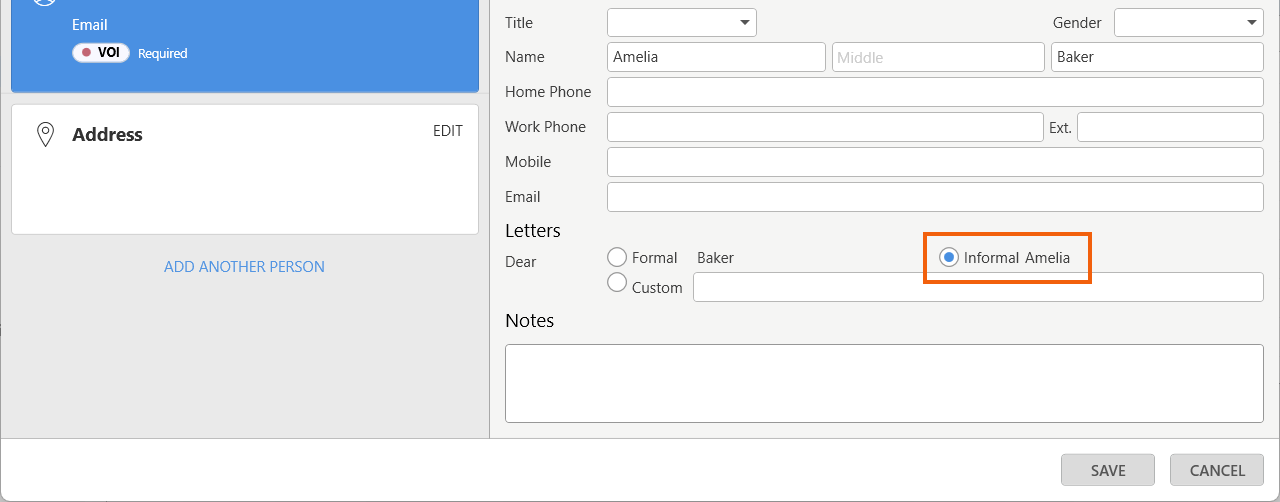Focus the Work Phone input field

tap(824, 127)
